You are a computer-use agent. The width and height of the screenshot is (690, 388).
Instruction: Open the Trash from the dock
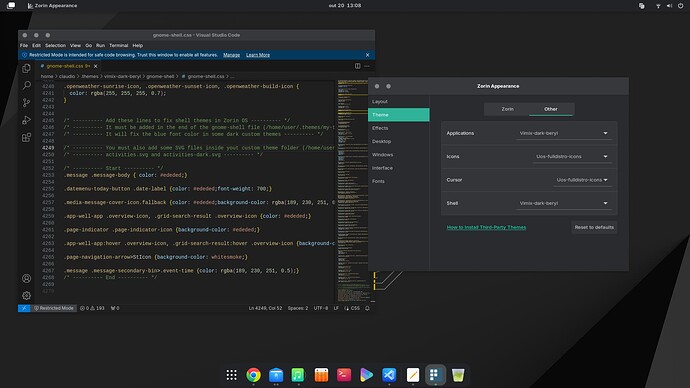458,375
